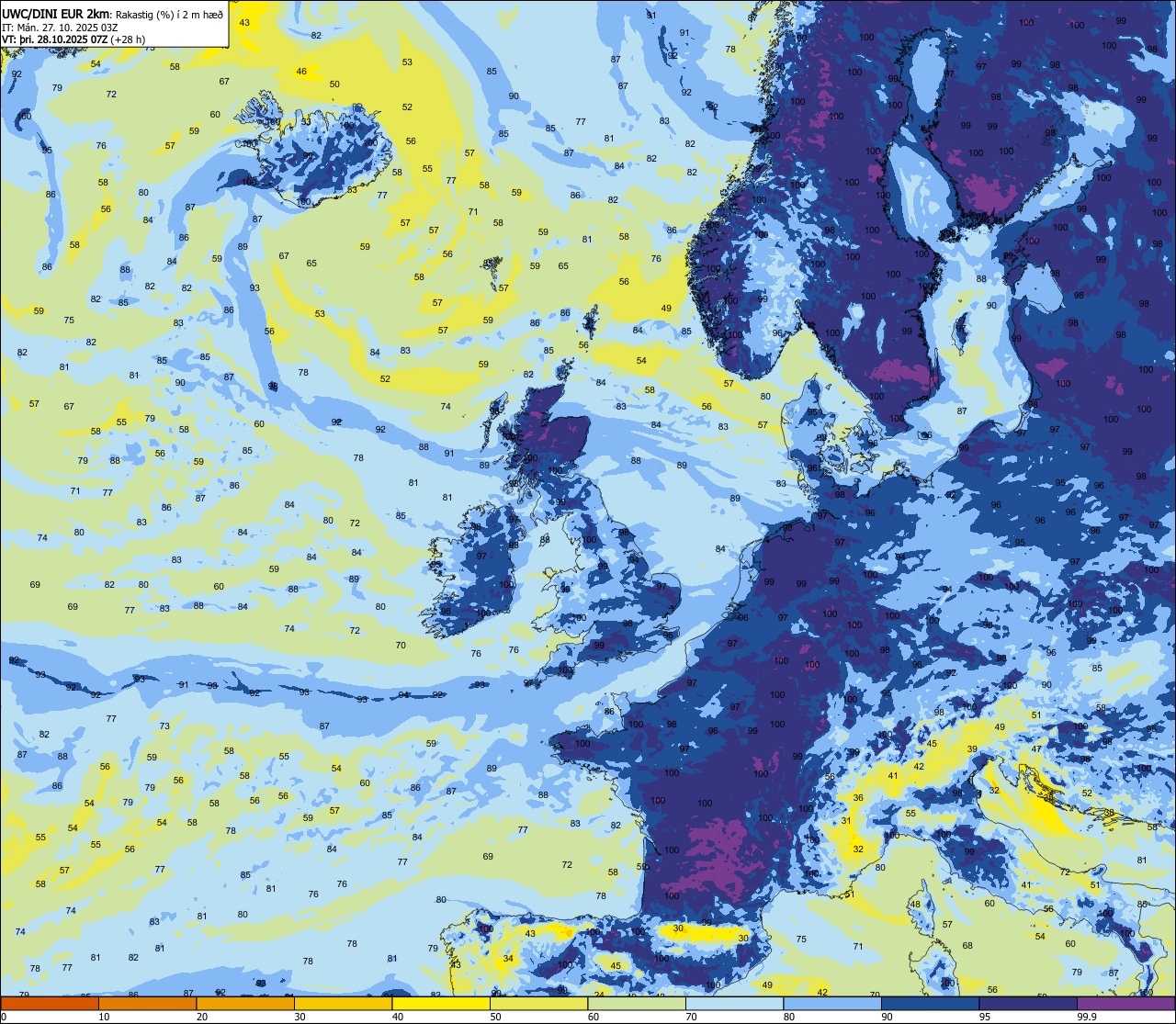Screen dimensions: 1176x1024
Task: Click the 30–40 golden legend swatch
Action: [343, 1003]
